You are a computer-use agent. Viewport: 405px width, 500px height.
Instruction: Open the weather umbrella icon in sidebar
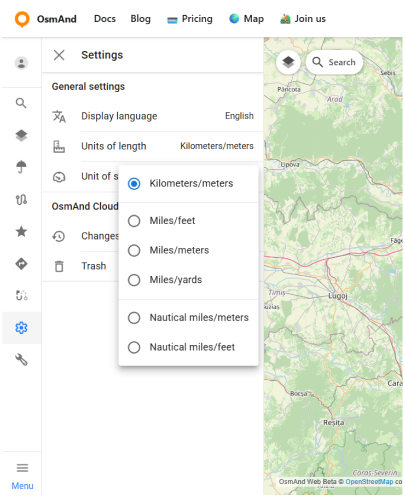point(21,167)
